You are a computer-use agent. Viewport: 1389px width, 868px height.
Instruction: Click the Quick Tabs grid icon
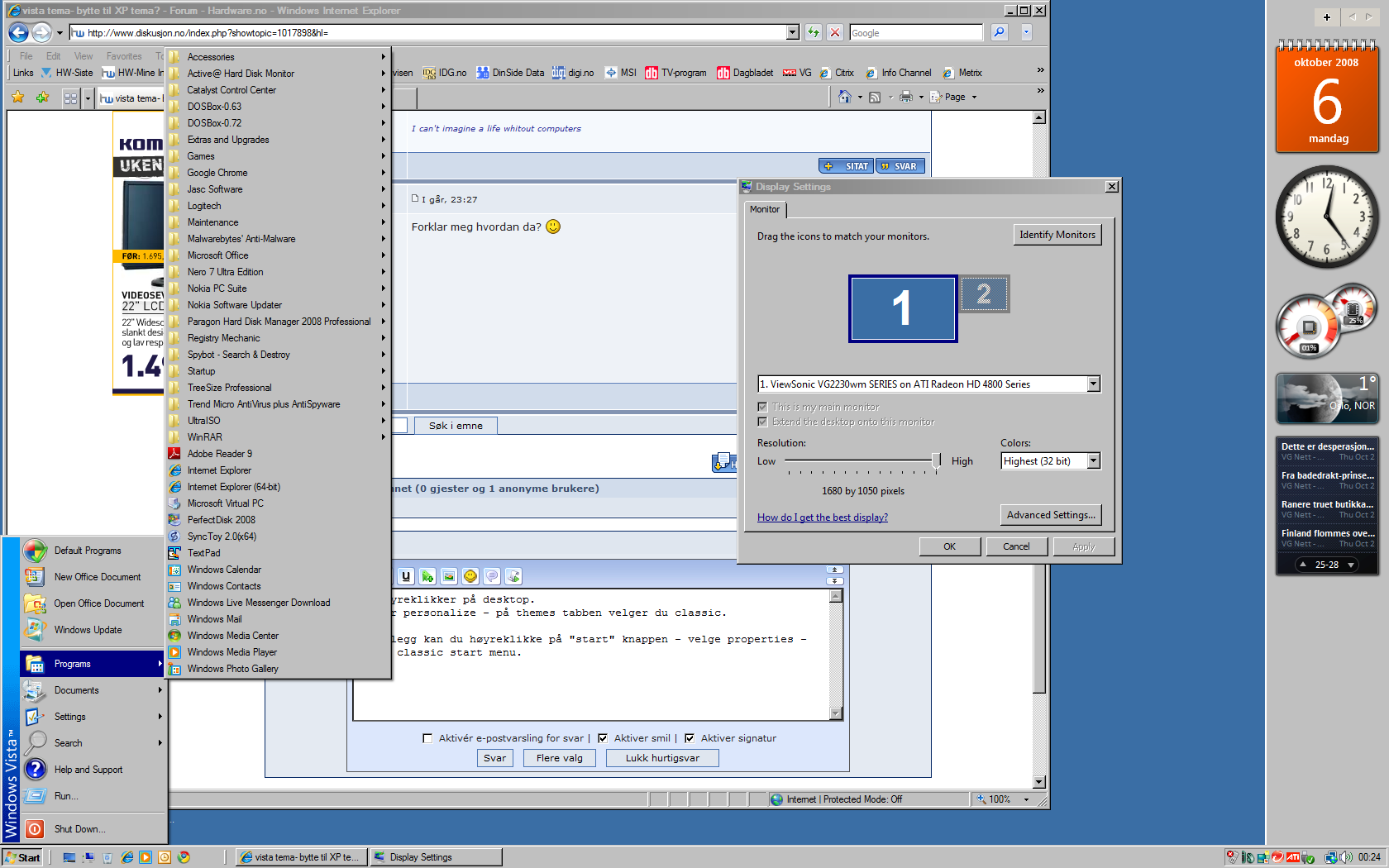[x=70, y=98]
